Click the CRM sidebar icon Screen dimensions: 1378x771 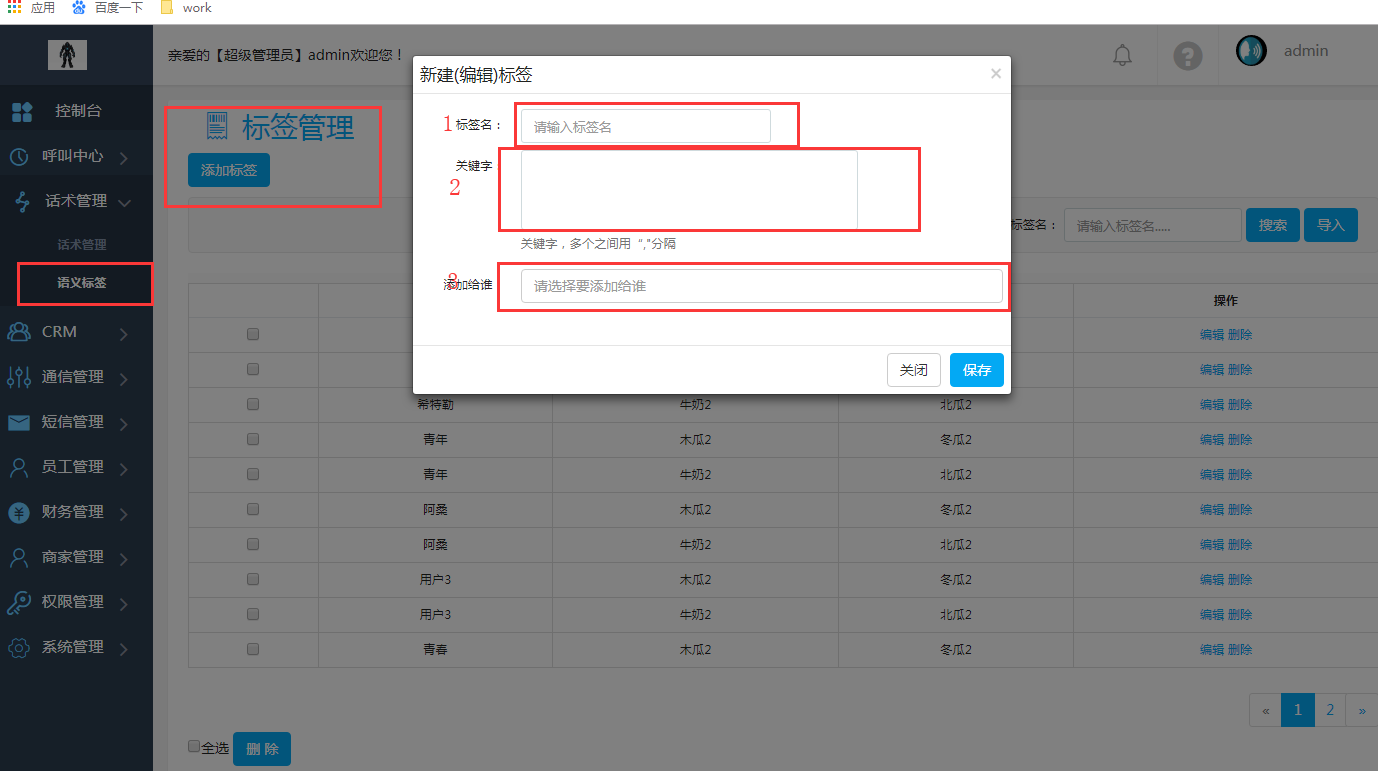(19, 332)
